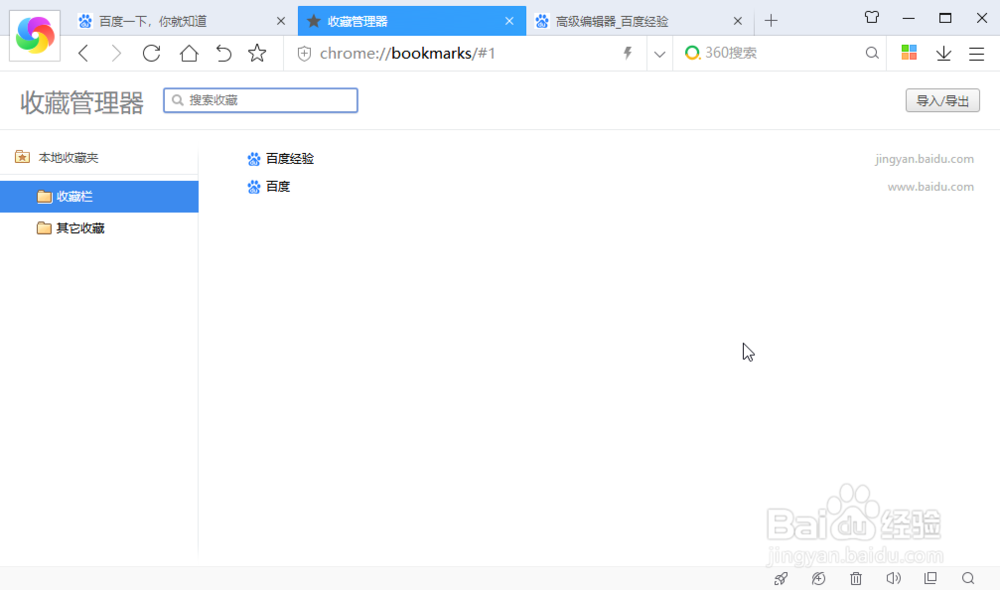
Task: Open a new tab with plus button
Action: (x=771, y=21)
